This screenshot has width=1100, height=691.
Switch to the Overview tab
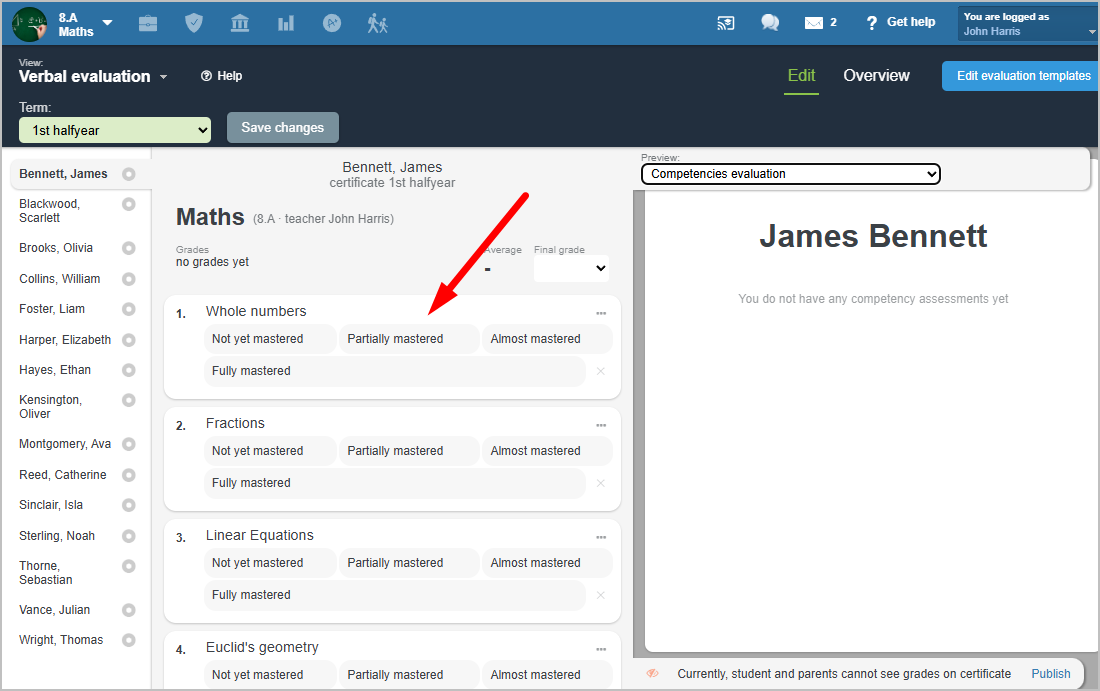click(x=876, y=76)
